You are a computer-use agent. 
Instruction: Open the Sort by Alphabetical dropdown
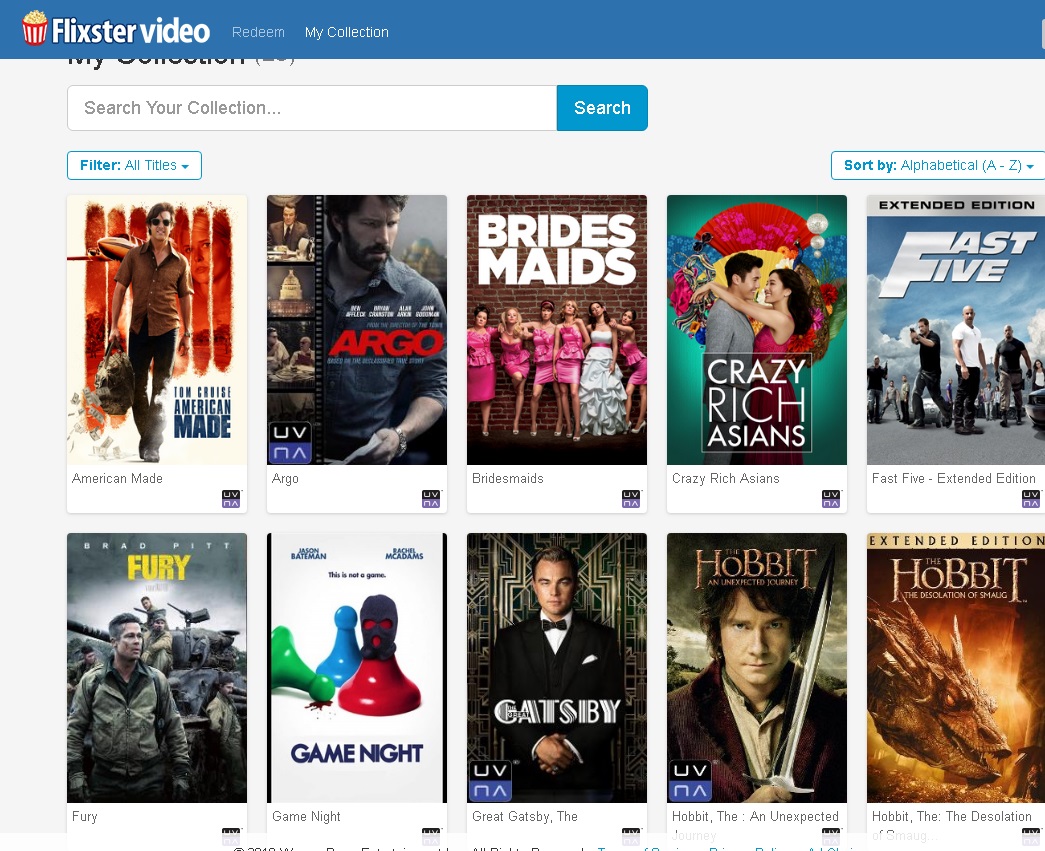(x=938, y=165)
